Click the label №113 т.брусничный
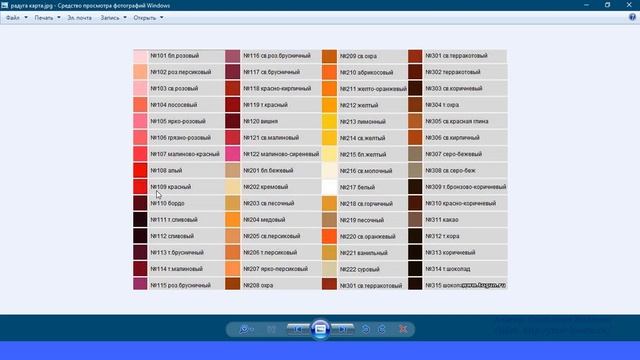 coord(177,253)
